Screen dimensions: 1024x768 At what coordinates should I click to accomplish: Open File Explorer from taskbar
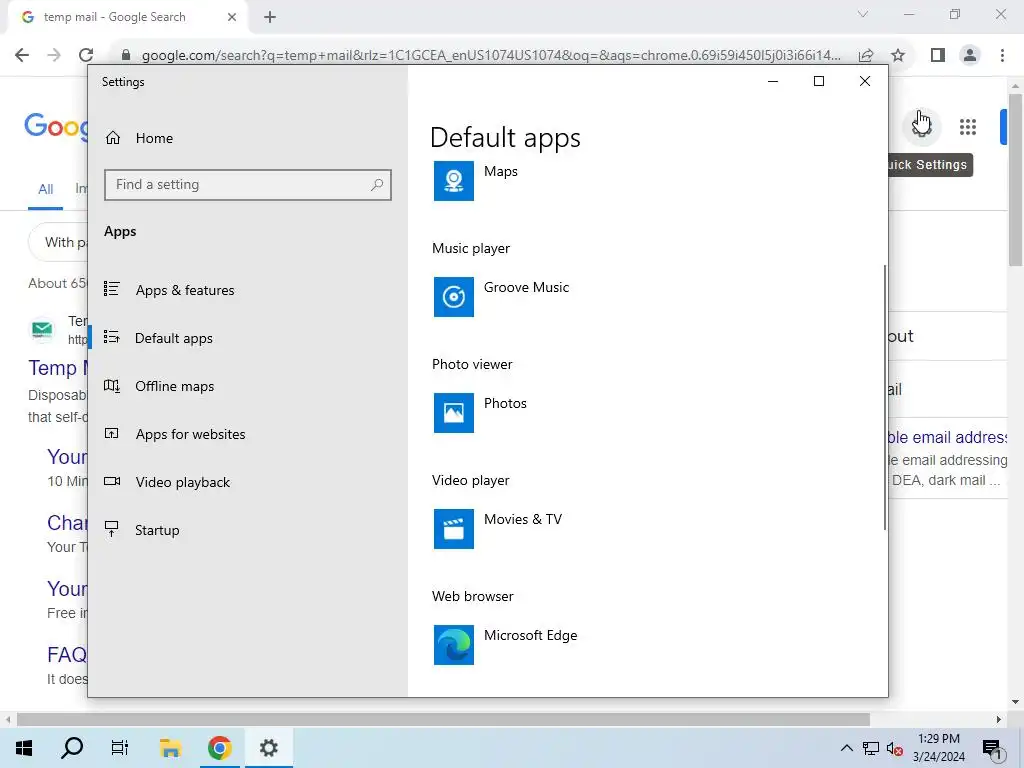170,748
